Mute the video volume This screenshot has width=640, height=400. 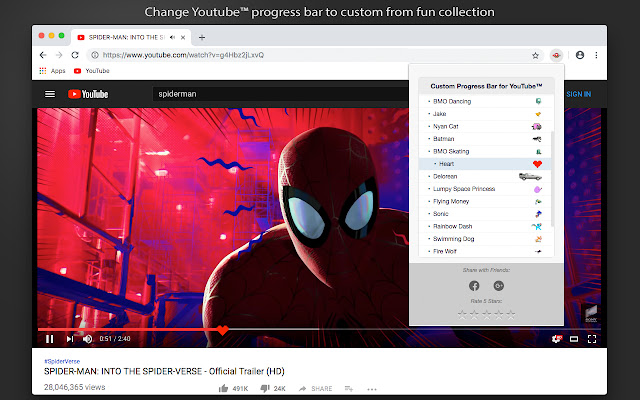tap(87, 339)
